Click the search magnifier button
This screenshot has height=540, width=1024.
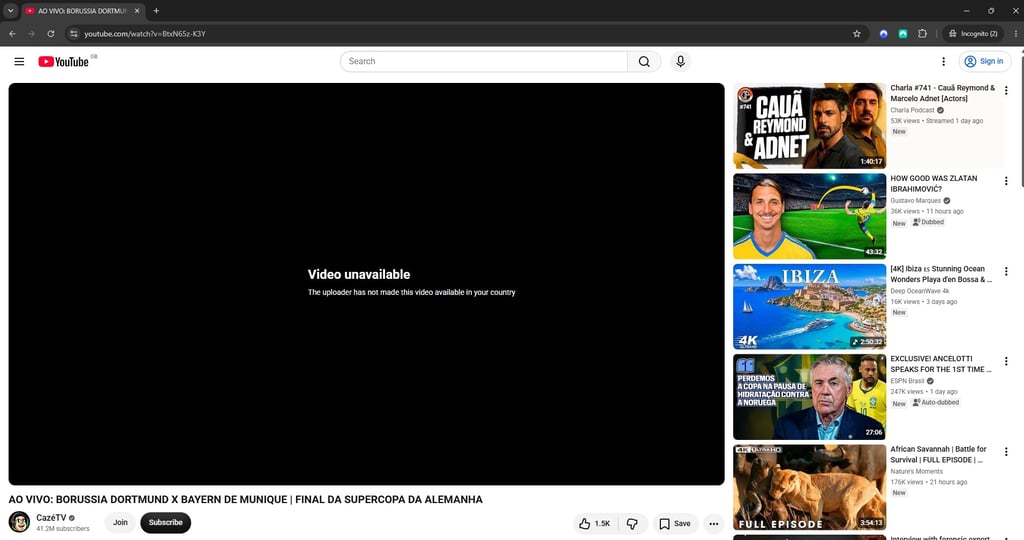coord(644,61)
